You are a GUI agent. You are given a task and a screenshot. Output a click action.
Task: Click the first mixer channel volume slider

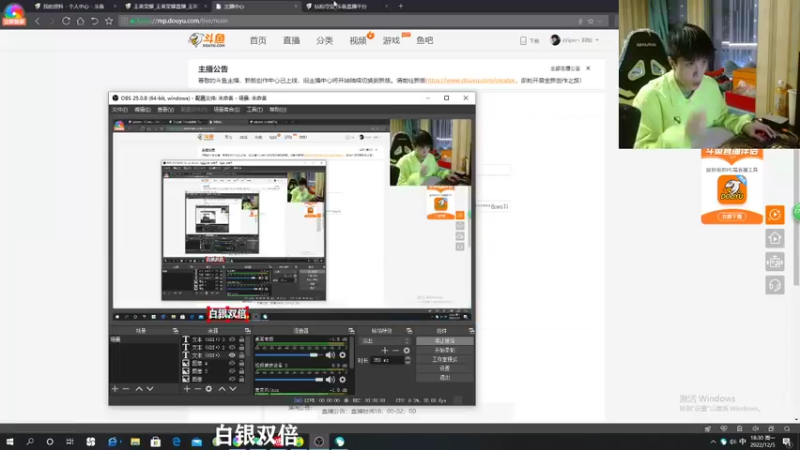[x=289, y=355]
